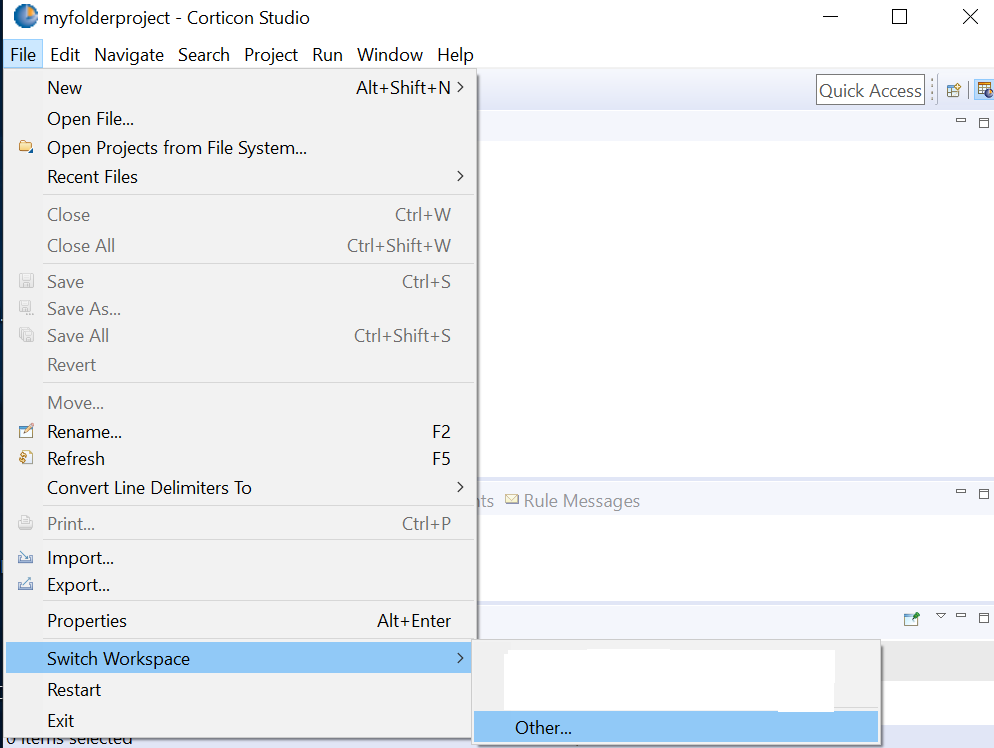Open the Window menu

click(390, 55)
